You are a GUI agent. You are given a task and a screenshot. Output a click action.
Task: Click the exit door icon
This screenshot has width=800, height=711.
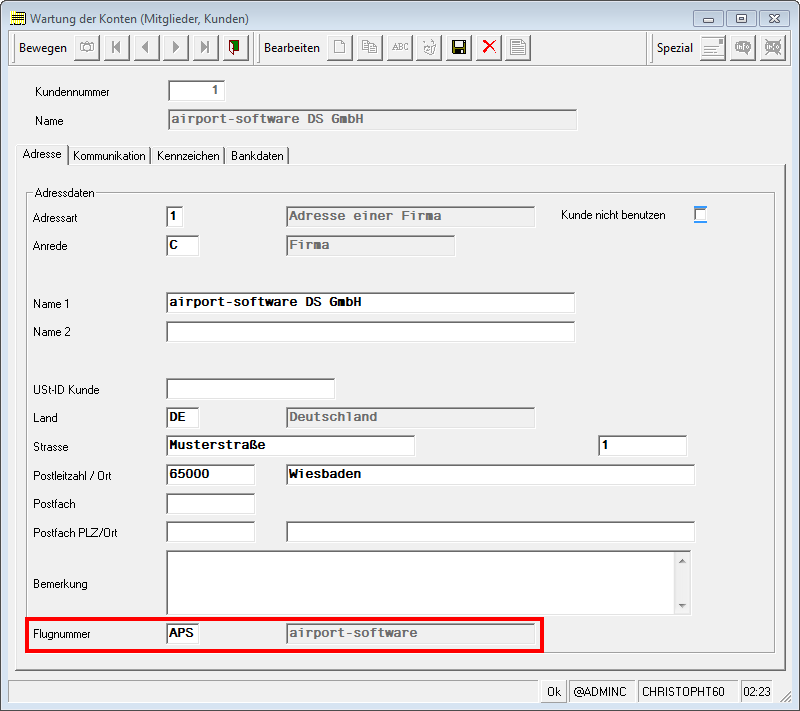coord(235,48)
